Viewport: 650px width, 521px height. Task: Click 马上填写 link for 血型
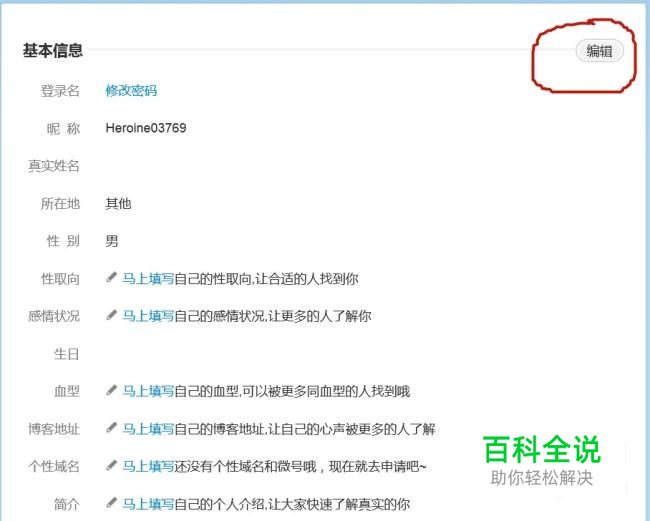(148, 391)
